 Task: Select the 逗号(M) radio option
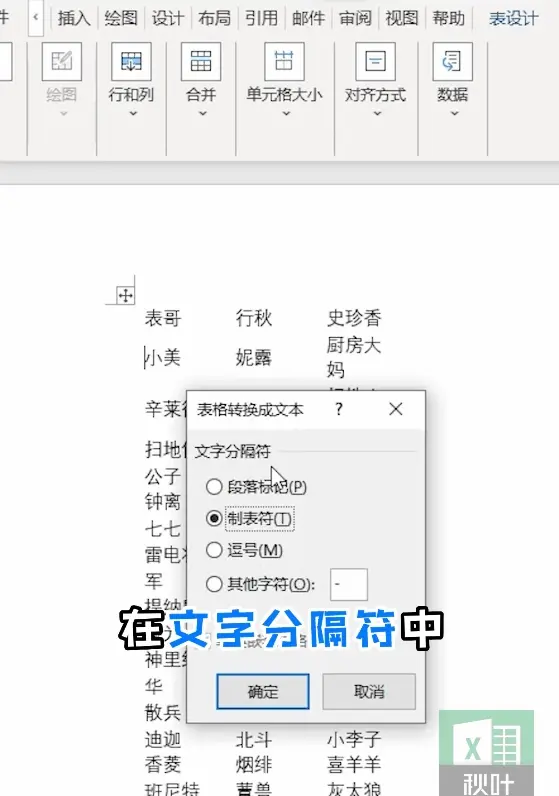[x=214, y=550]
